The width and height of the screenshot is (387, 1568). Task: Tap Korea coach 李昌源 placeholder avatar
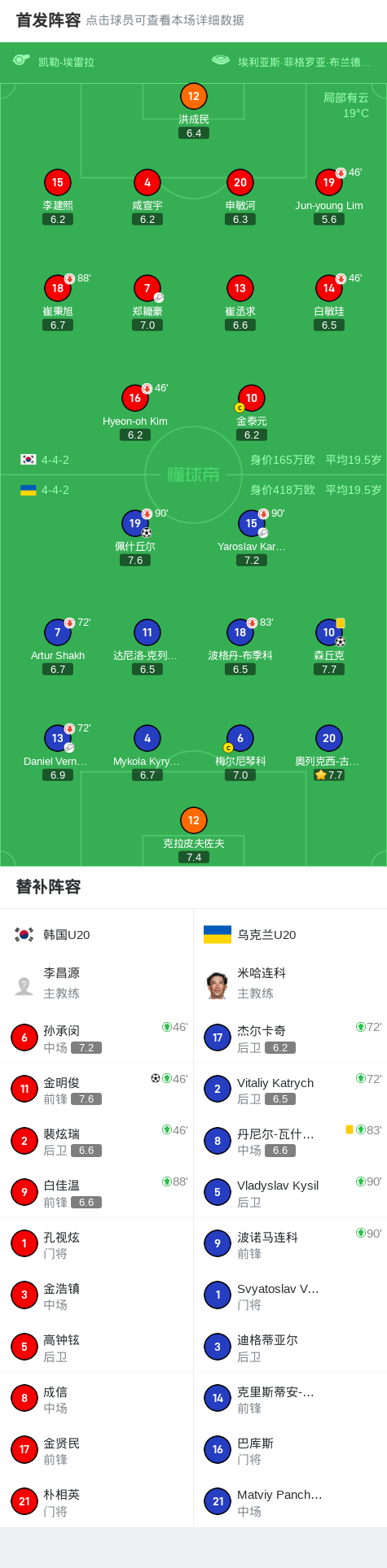pyautogui.click(x=24, y=985)
